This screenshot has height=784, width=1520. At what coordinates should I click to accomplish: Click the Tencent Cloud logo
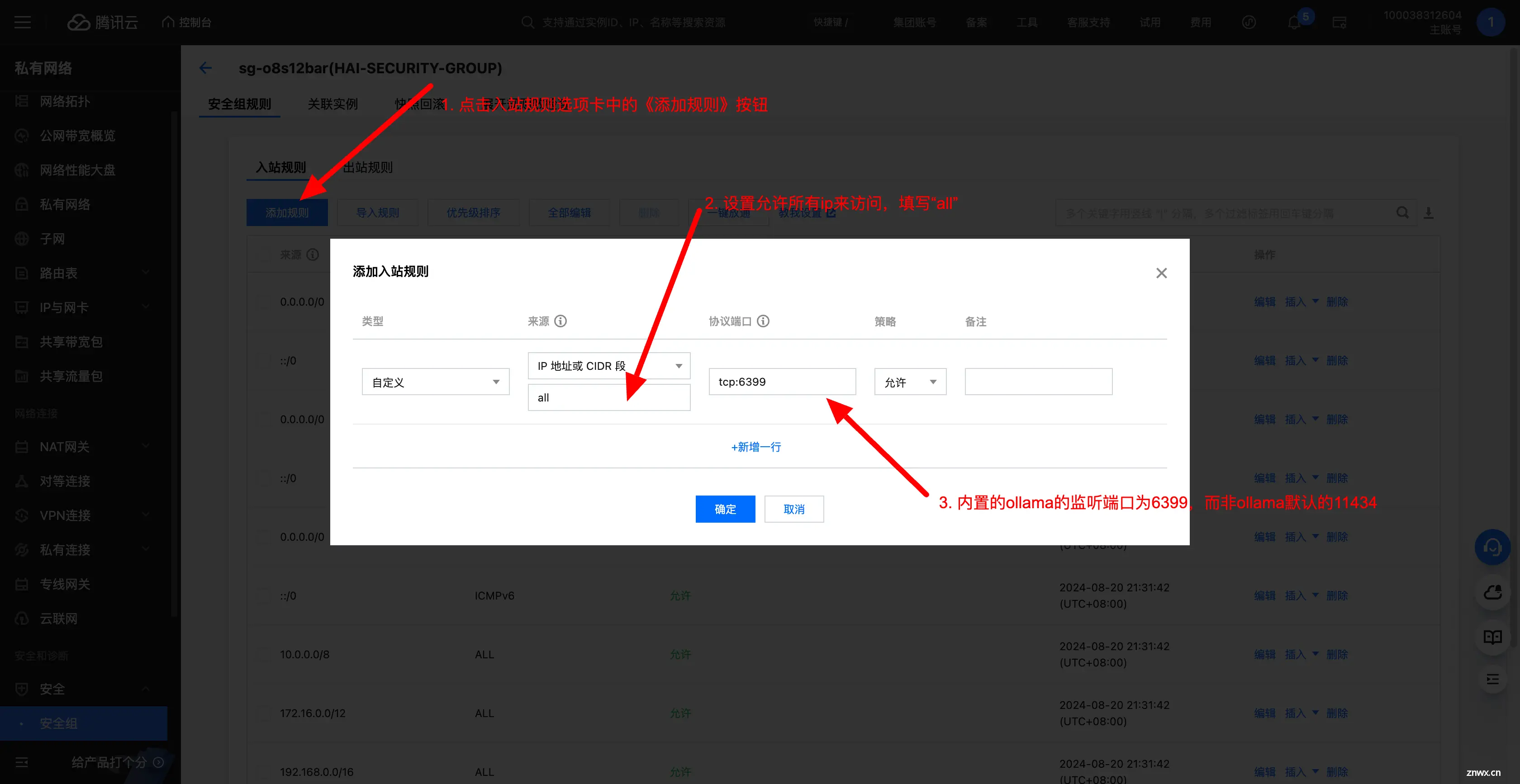pos(103,23)
